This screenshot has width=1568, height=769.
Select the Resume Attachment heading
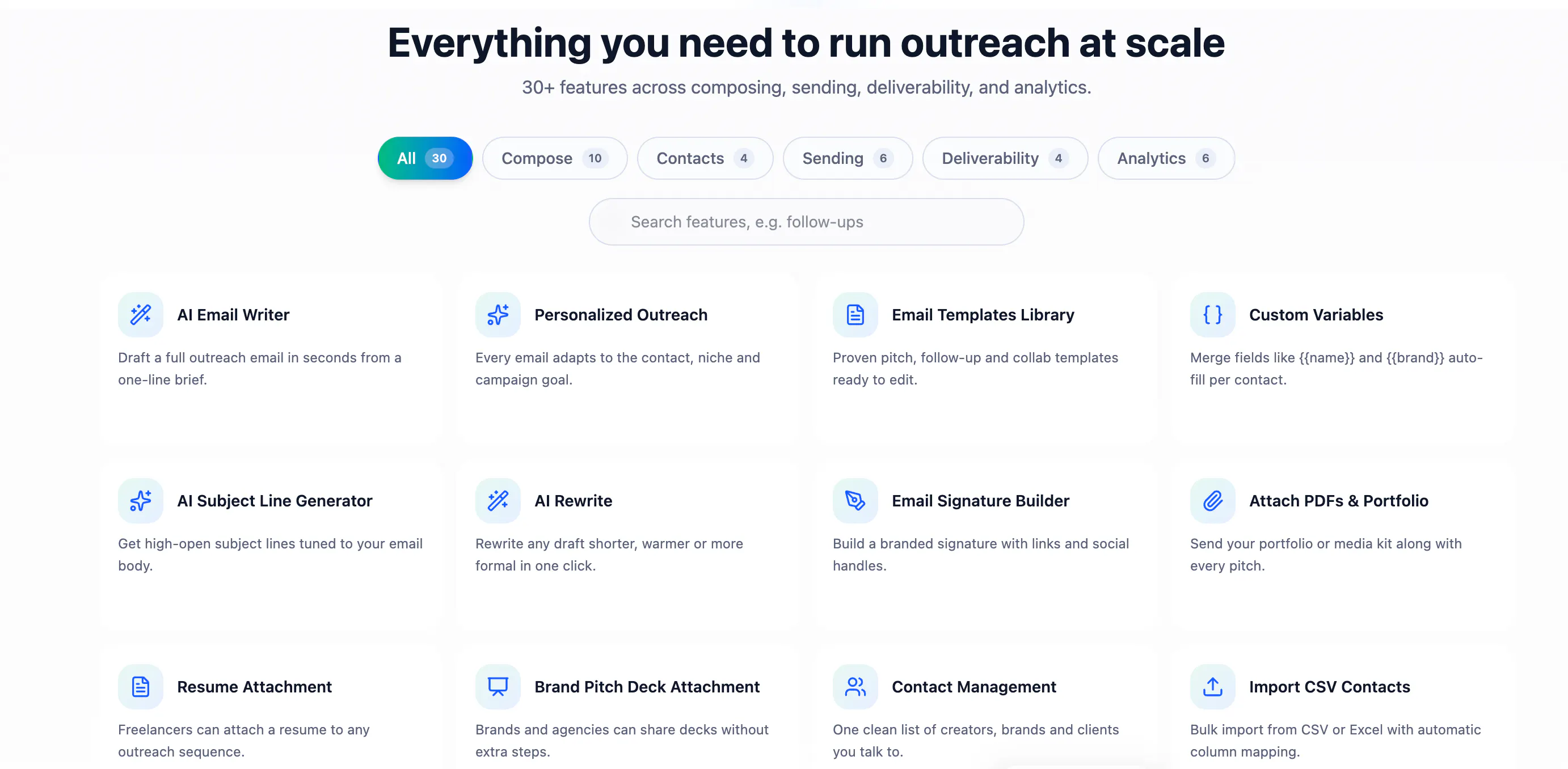255,687
